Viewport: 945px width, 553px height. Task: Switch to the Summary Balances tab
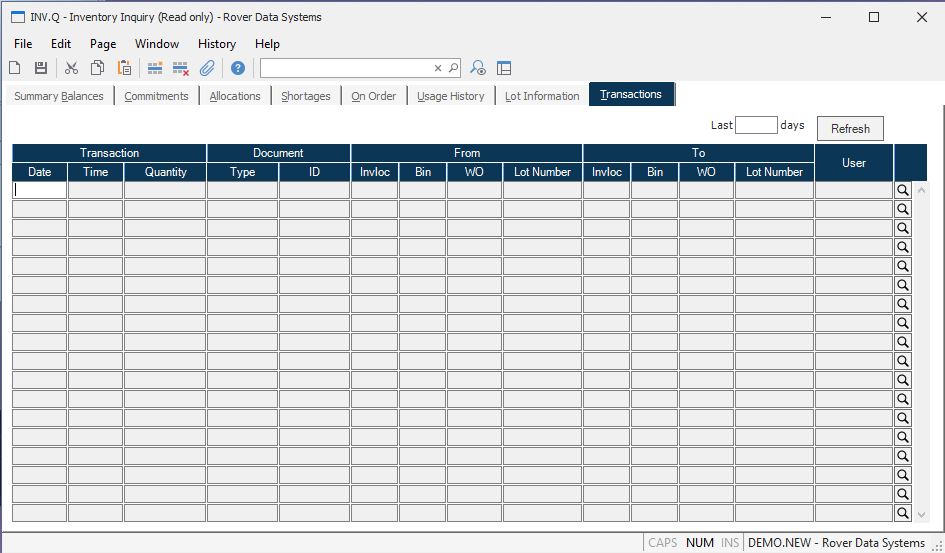(x=58, y=96)
